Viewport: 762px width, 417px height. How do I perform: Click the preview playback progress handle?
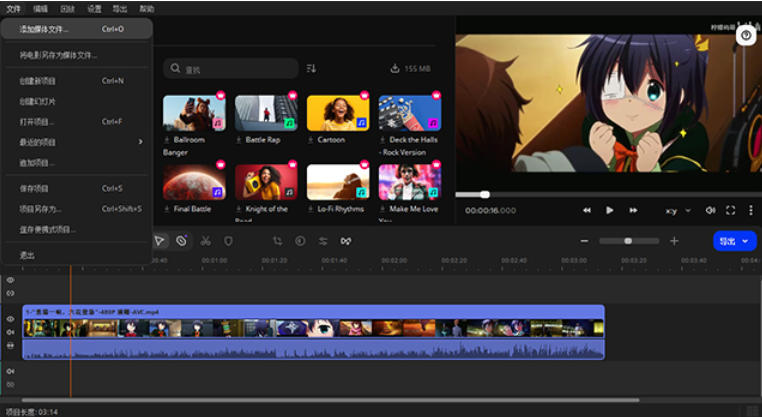pos(485,194)
